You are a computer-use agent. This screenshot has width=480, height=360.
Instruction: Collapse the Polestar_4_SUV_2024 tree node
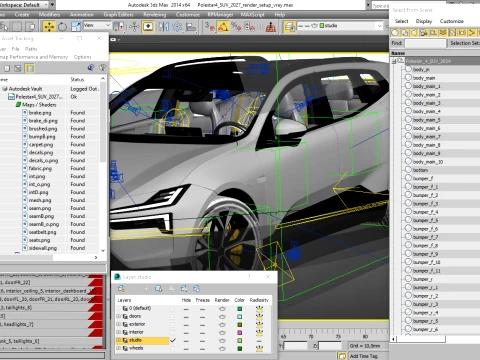point(394,61)
